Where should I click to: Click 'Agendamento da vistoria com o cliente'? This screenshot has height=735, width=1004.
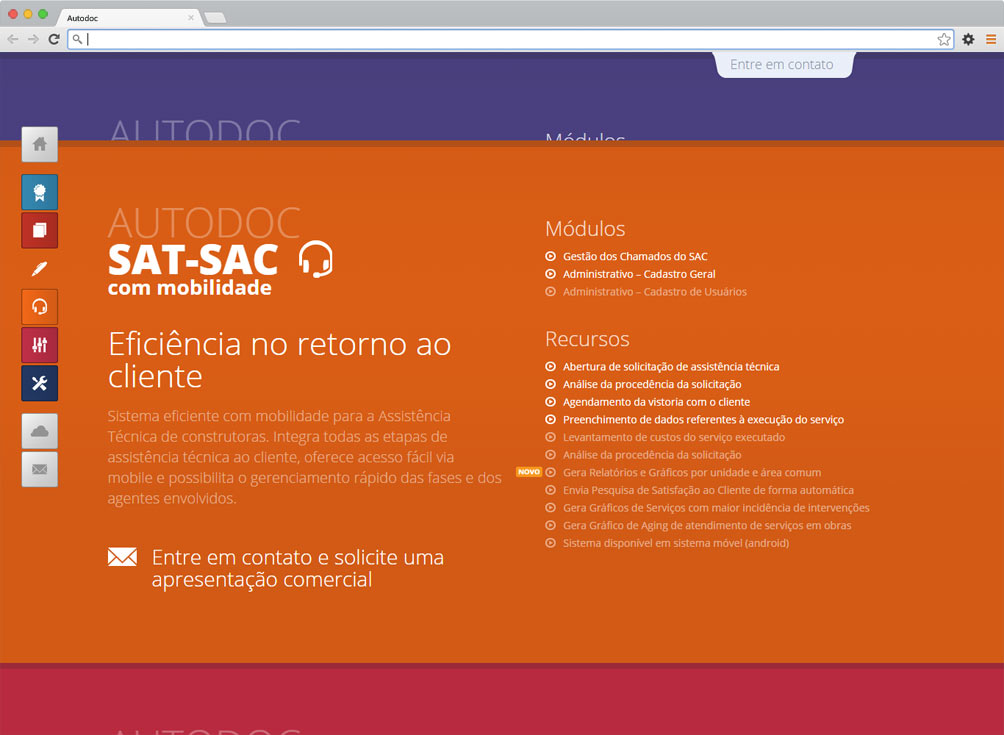655,402
